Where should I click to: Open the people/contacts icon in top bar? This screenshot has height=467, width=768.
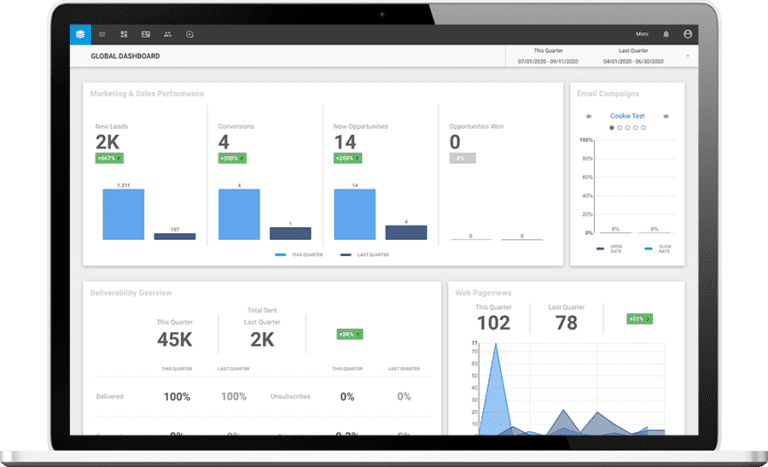[168, 34]
